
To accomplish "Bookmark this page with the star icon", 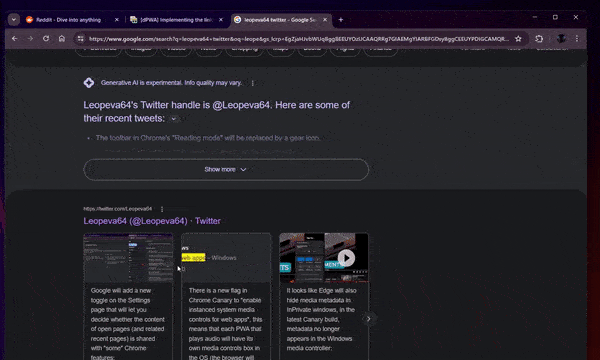I will click(518, 39).
